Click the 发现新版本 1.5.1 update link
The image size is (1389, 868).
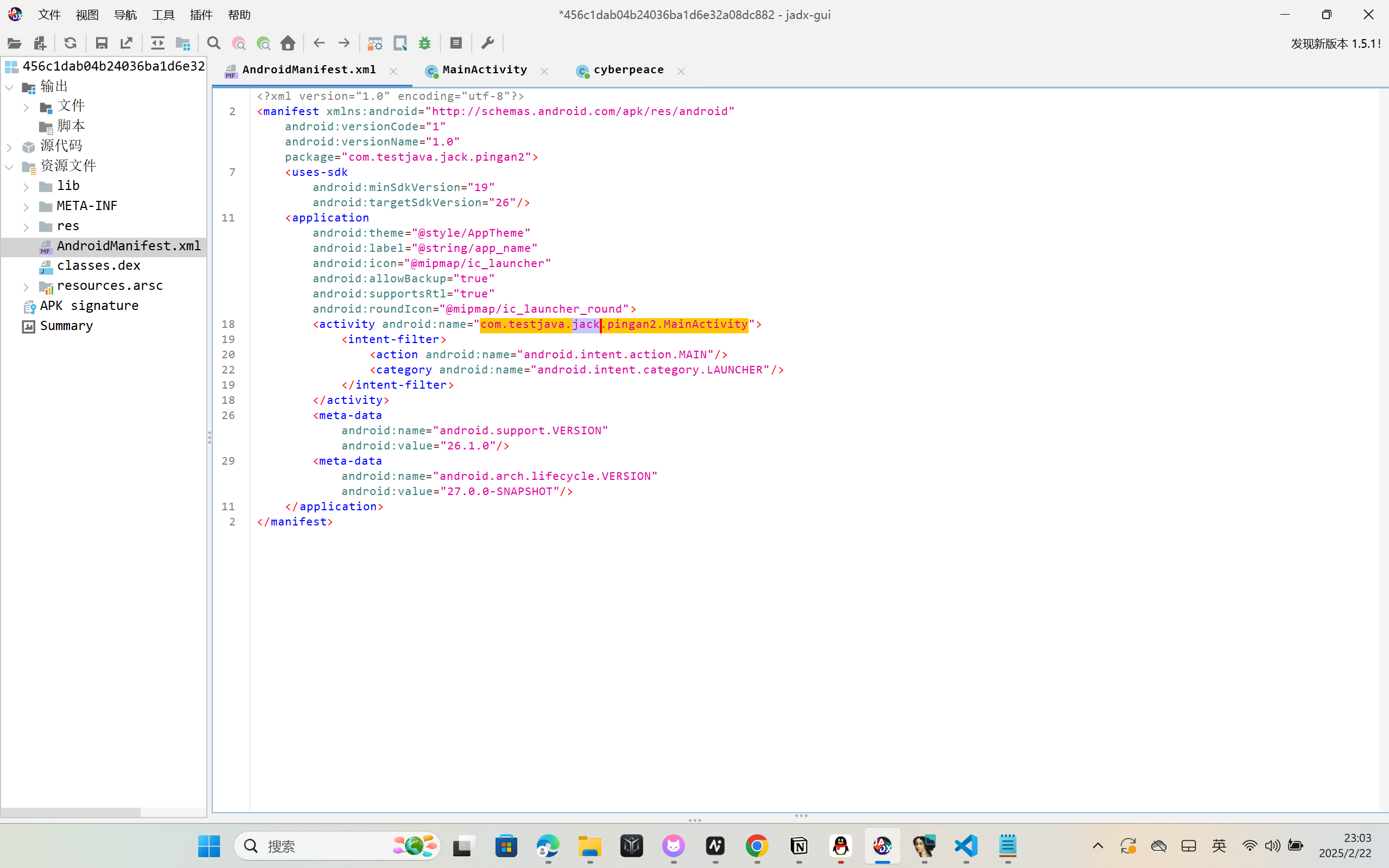click(1335, 43)
